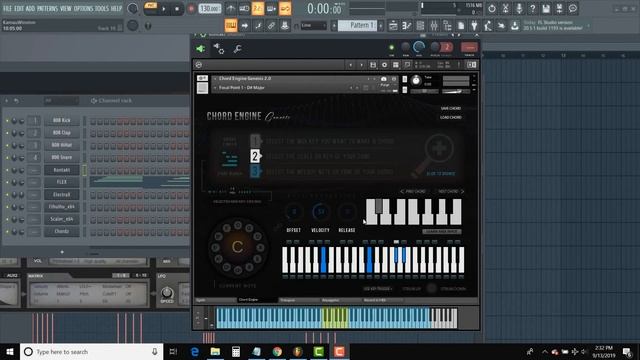This screenshot has width=640, height=360.
Task: Click the Kontakt save floppy icon
Action: pos(373,65)
